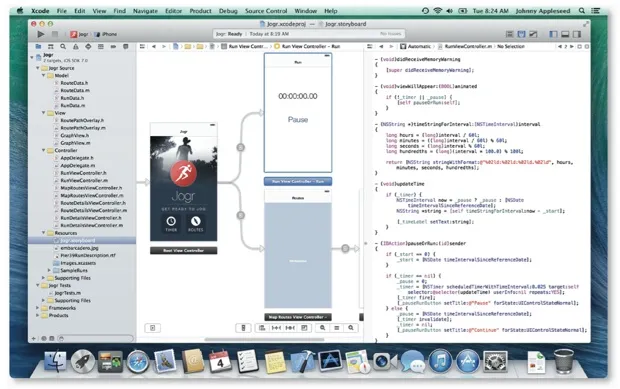Select the Standard editor button
This screenshot has height=389, width=620.
(x=510, y=34)
